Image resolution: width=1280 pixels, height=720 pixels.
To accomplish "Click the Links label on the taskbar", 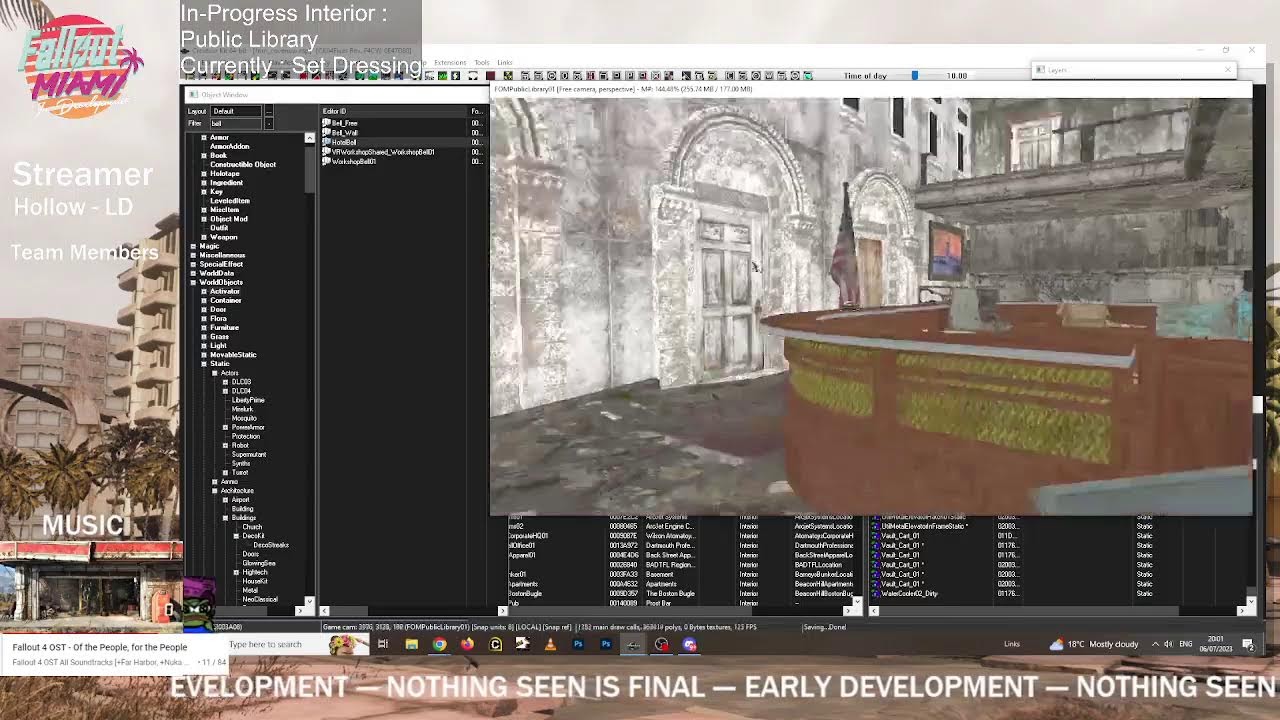I will (x=1012, y=645).
